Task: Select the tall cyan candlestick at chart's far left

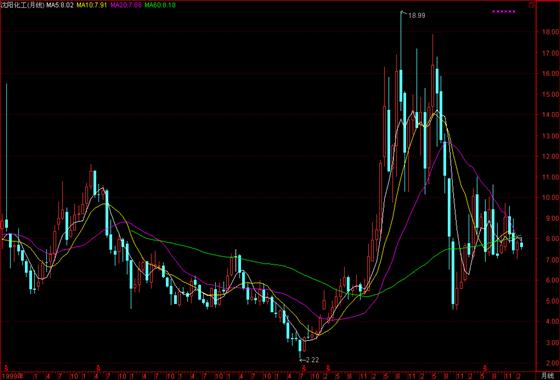Action: click(x=6, y=155)
